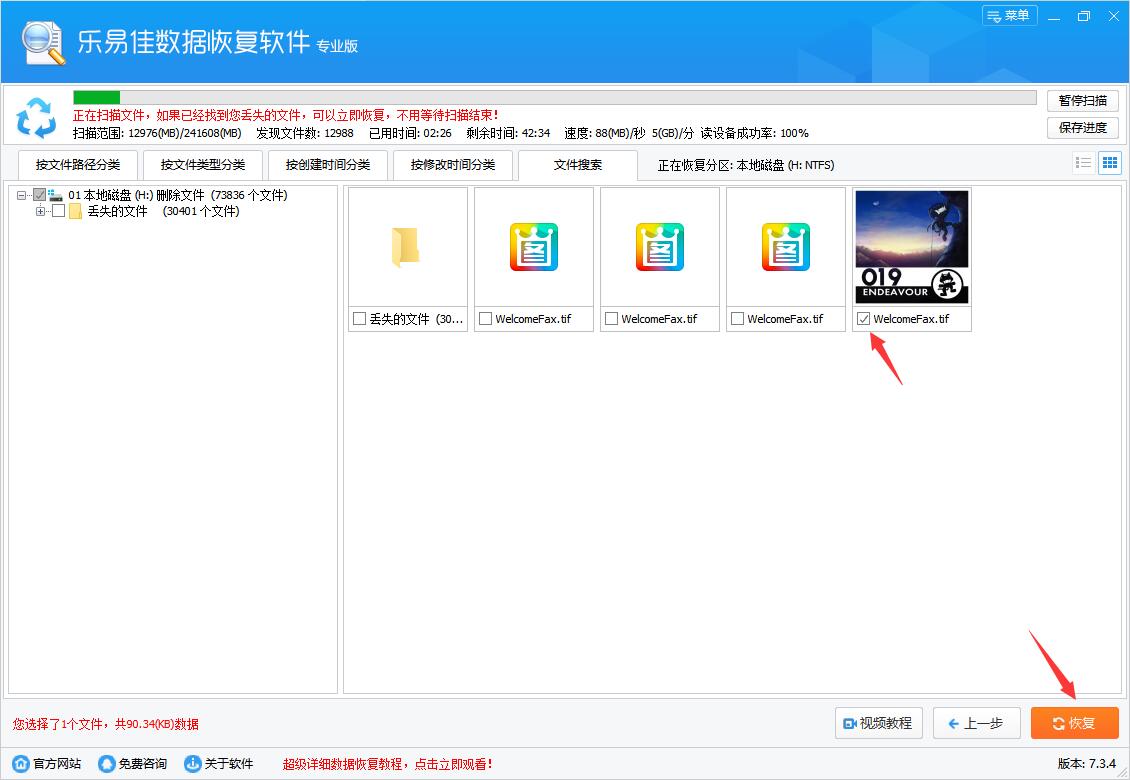Check the first WelcomeFax.tif checkbox

click(x=487, y=319)
